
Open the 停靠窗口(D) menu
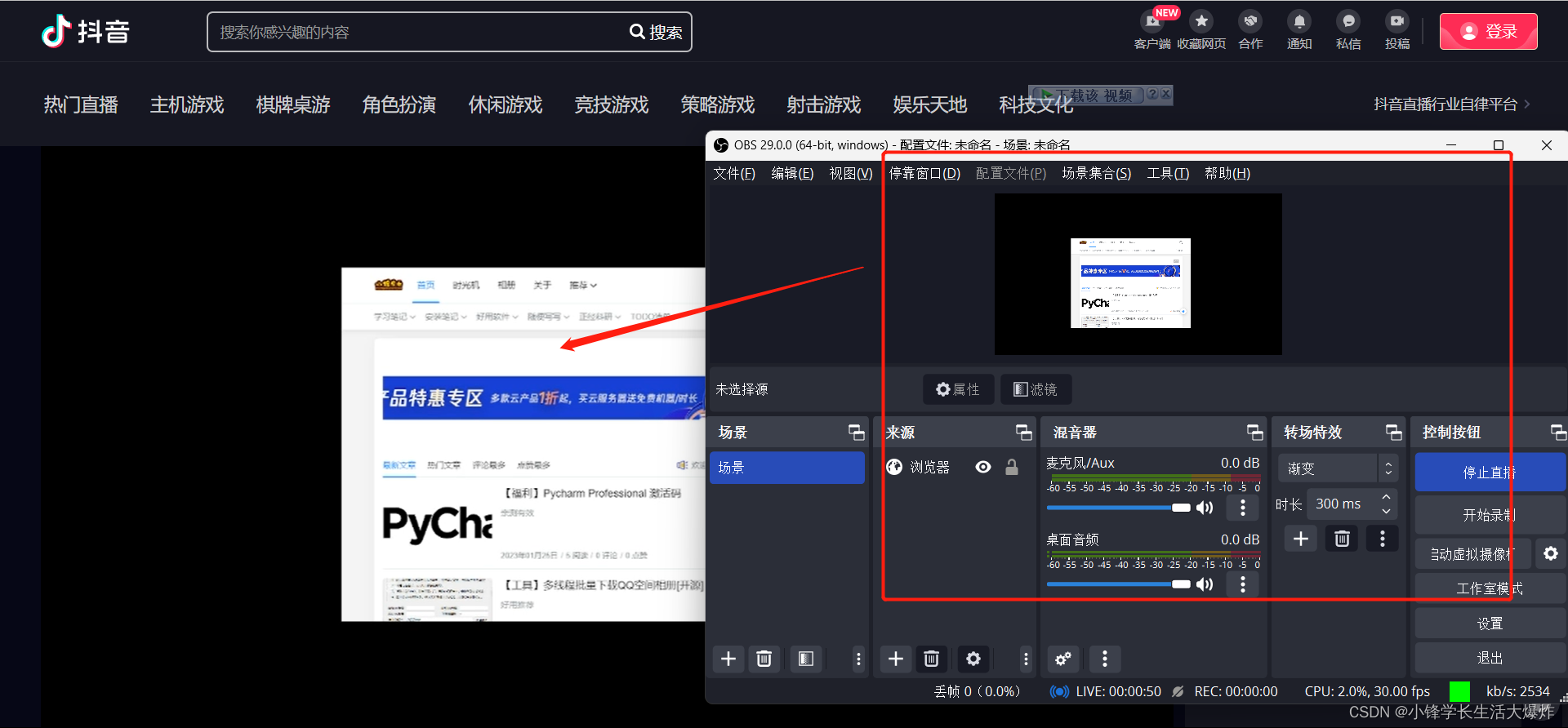coord(924,173)
